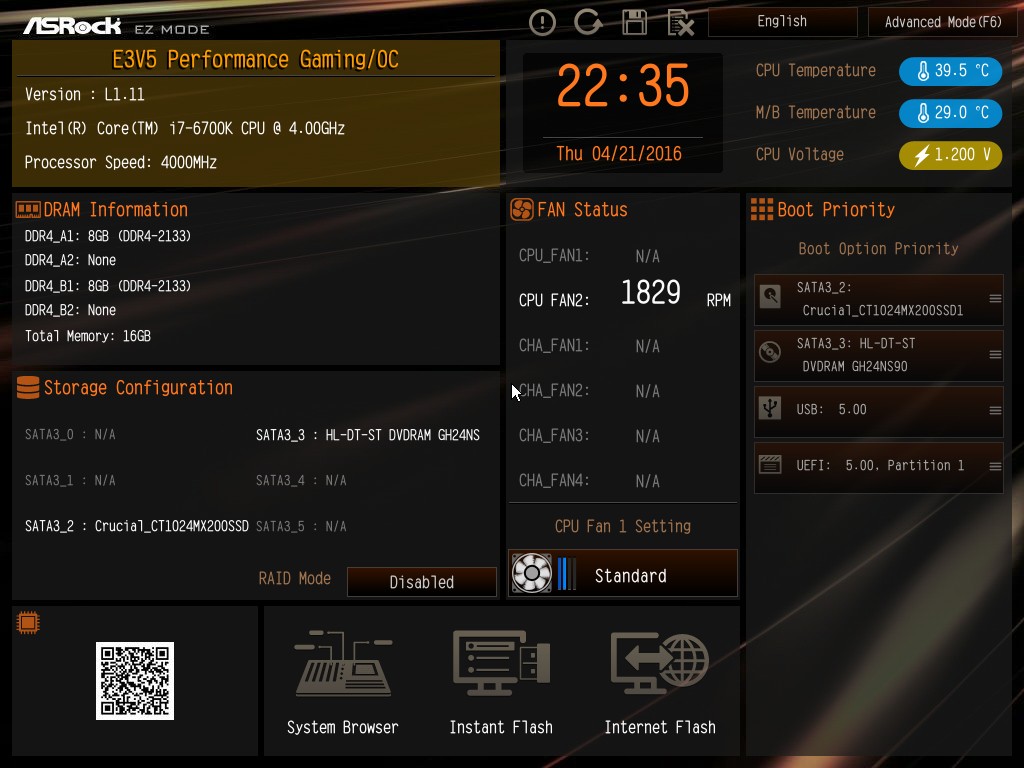Launch the Instant Flash utility
Image resolution: width=1024 pixels, height=768 pixels.
tap(501, 682)
